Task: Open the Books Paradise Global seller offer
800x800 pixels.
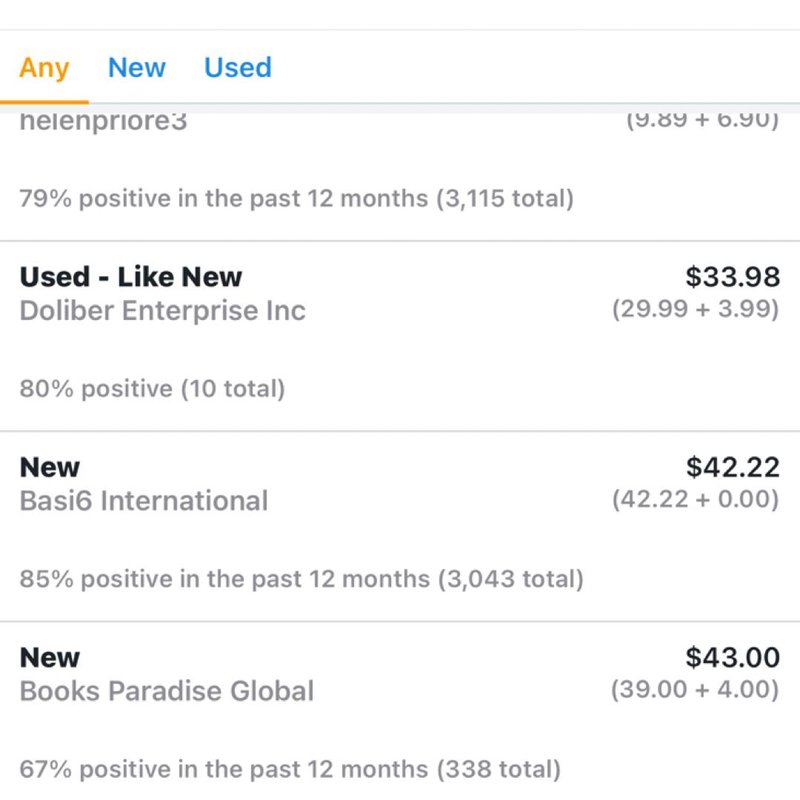Action: click(x=167, y=690)
